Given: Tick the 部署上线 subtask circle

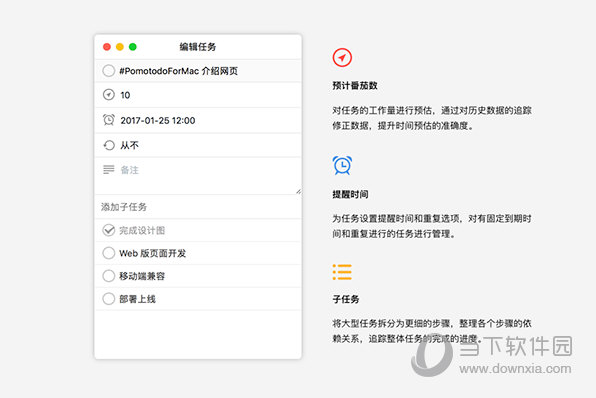Looking at the screenshot, I should click(x=109, y=298).
